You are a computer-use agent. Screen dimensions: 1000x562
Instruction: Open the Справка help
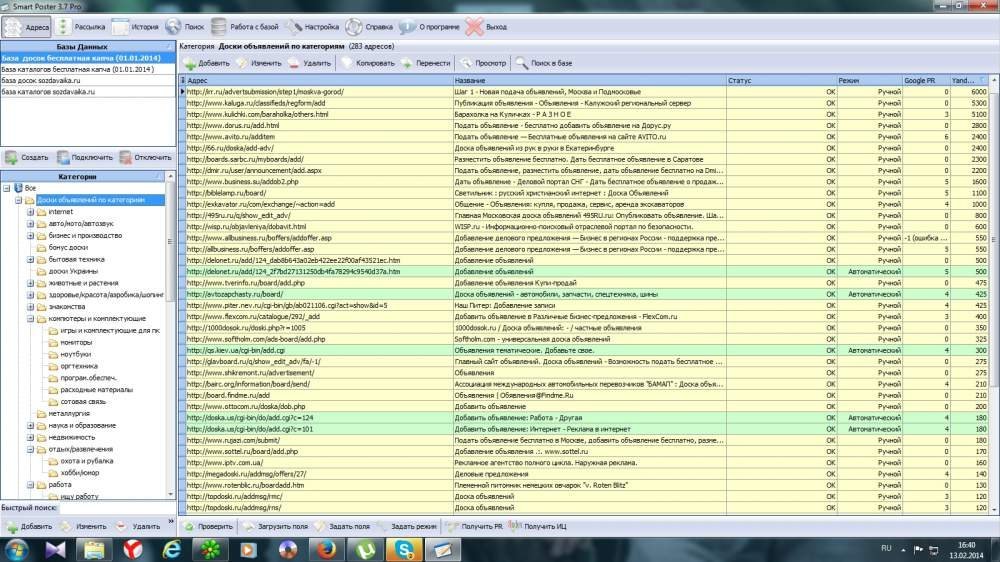point(369,27)
